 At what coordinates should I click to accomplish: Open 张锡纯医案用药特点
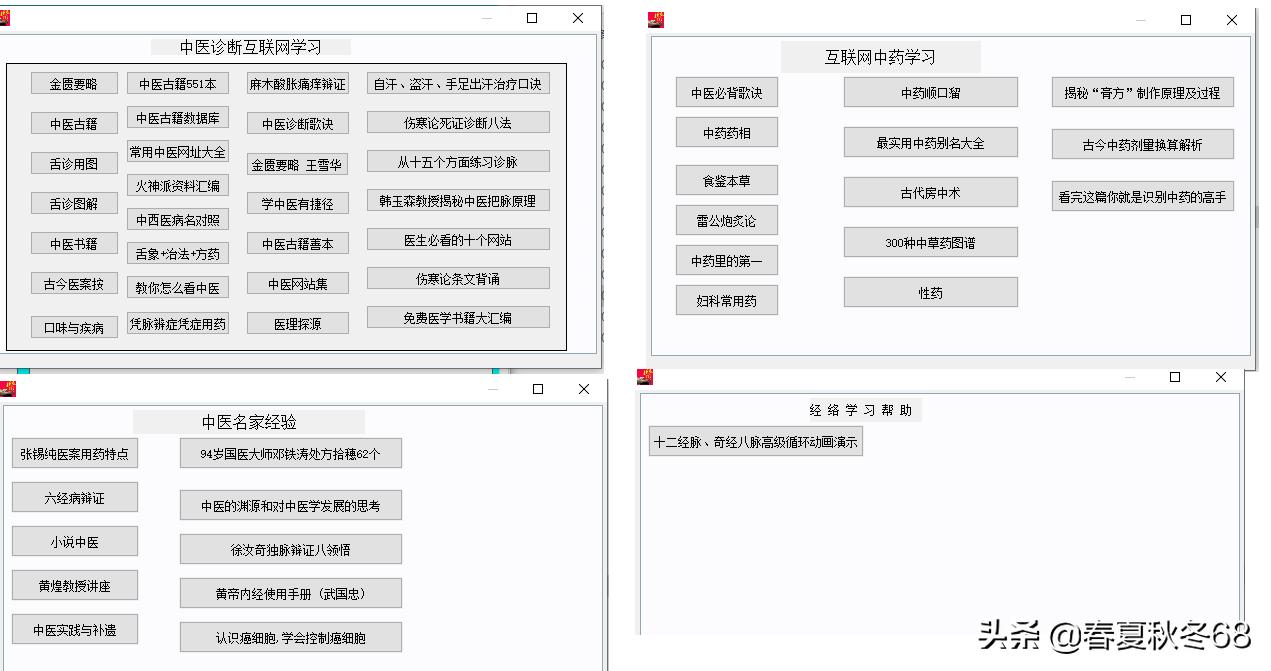pyautogui.click(x=75, y=452)
